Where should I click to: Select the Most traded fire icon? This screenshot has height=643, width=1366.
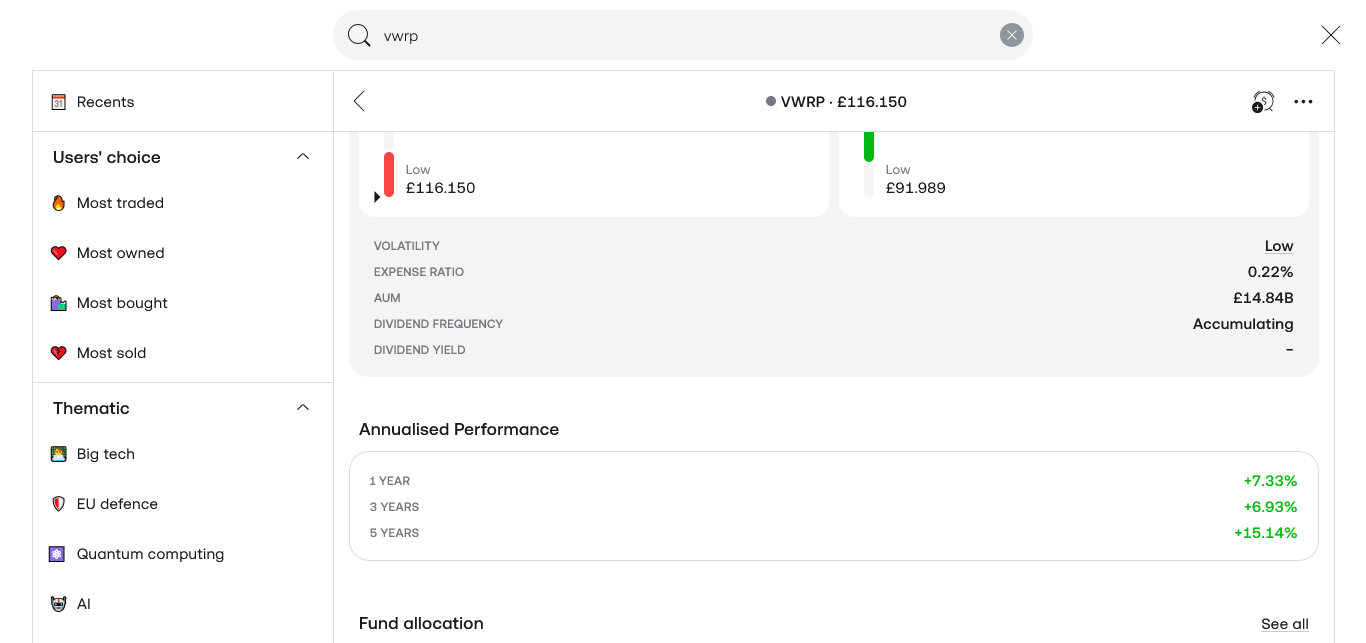(x=58, y=203)
